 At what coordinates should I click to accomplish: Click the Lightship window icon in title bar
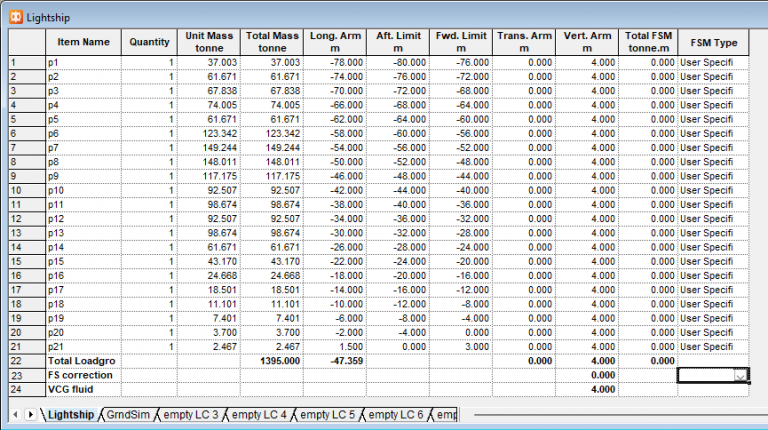(16, 16)
